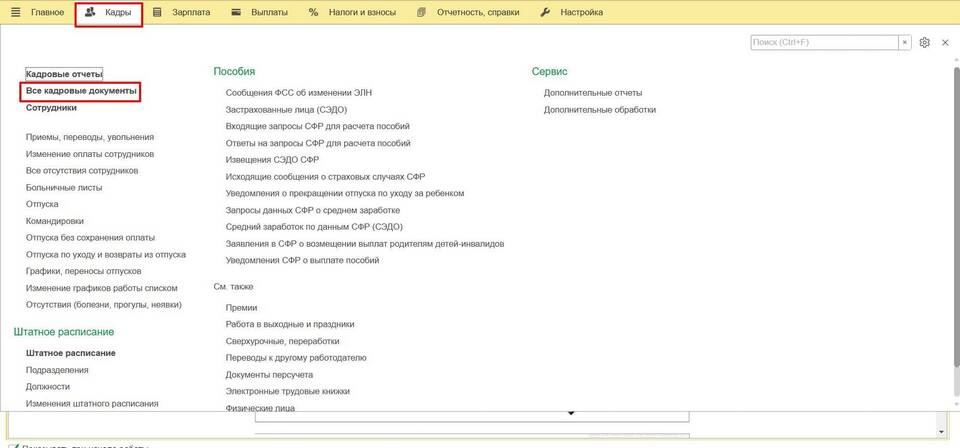Close the section menu panel
The image size is (960, 448).
(945, 43)
